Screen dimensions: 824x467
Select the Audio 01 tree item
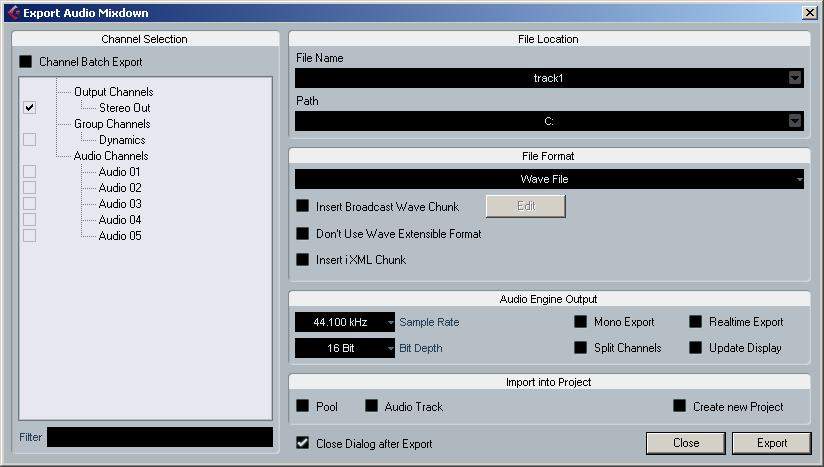tap(119, 172)
